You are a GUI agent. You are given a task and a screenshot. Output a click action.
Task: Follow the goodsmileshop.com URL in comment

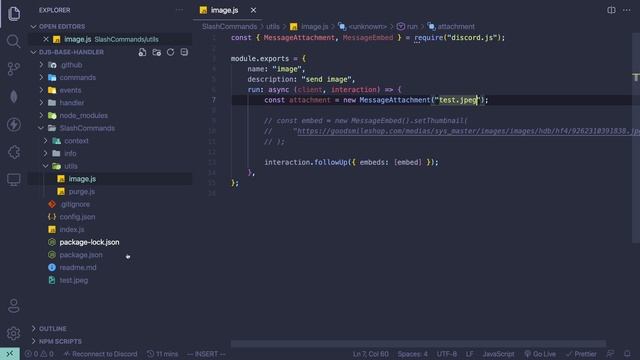468,131
